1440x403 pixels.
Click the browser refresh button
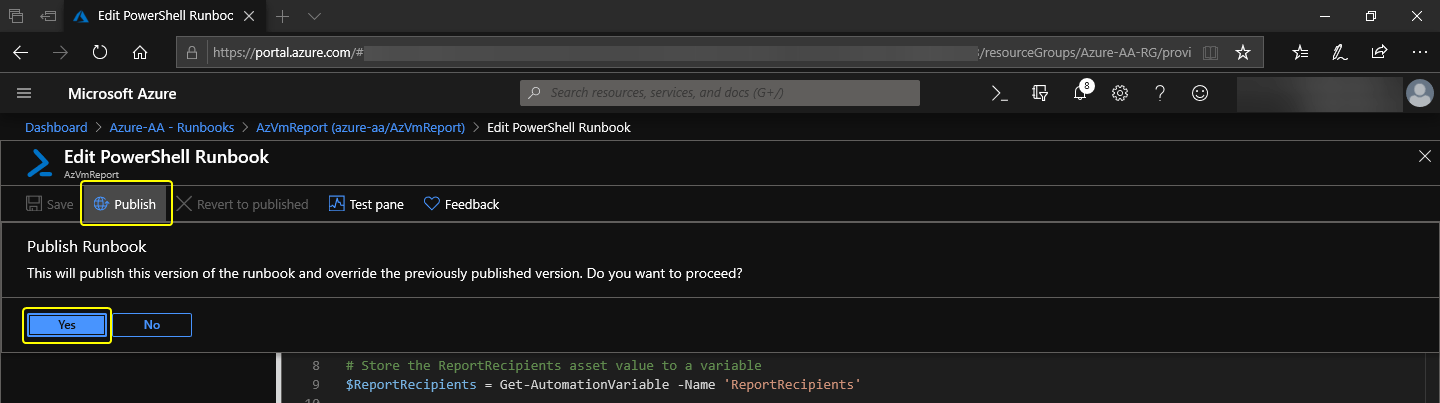pyautogui.click(x=100, y=52)
